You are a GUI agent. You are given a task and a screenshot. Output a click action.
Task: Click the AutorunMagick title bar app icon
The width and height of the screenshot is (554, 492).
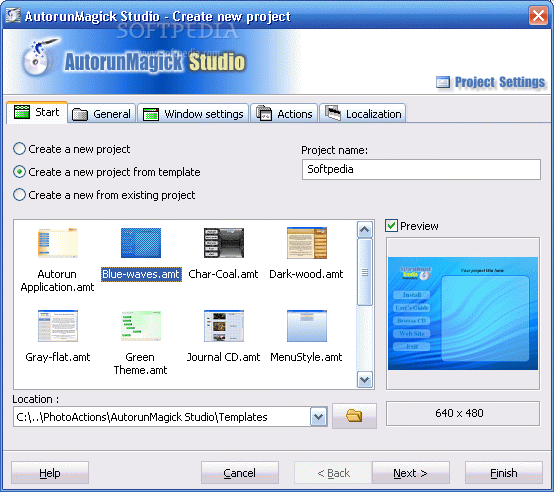(x=13, y=15)
